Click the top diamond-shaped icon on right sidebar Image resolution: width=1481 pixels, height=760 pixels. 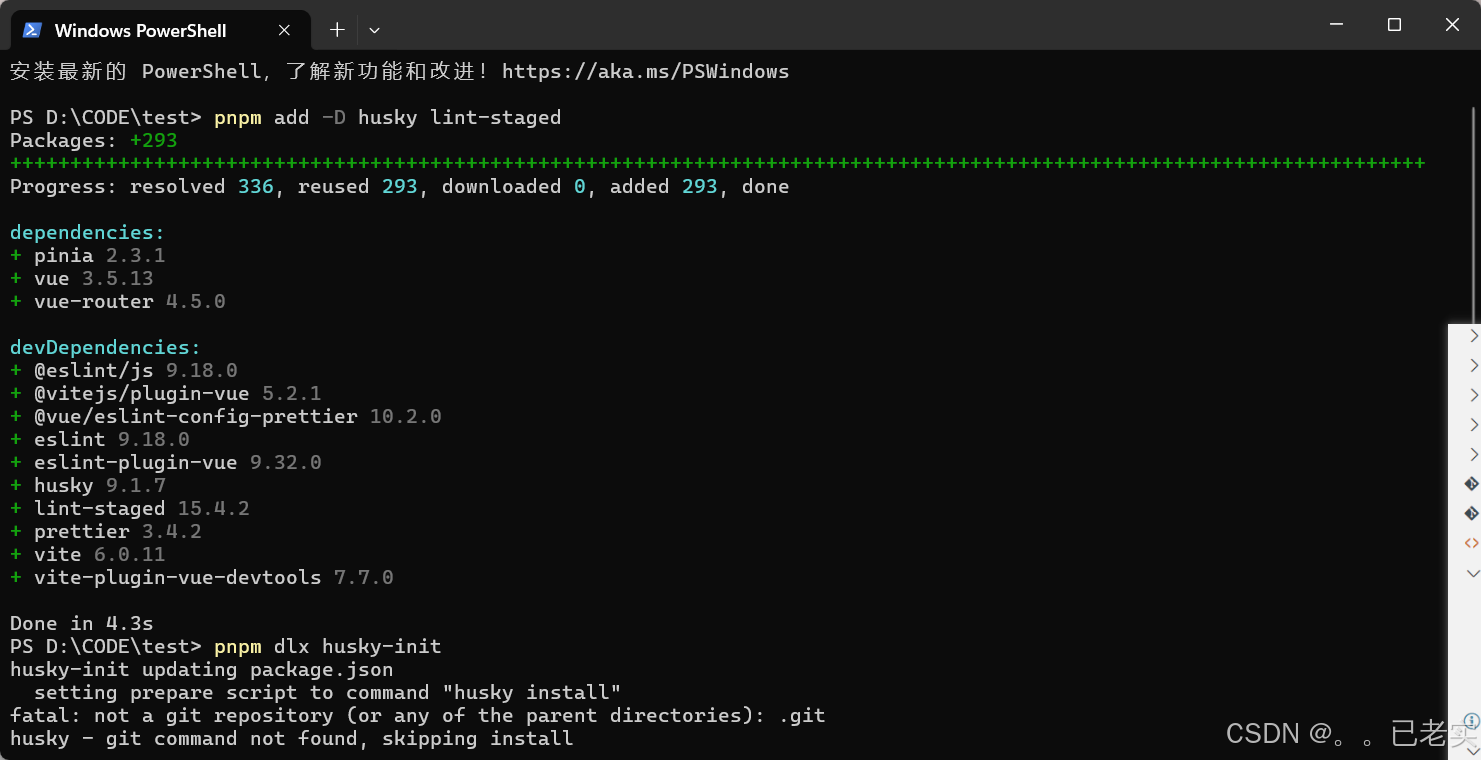(1472, 484)
